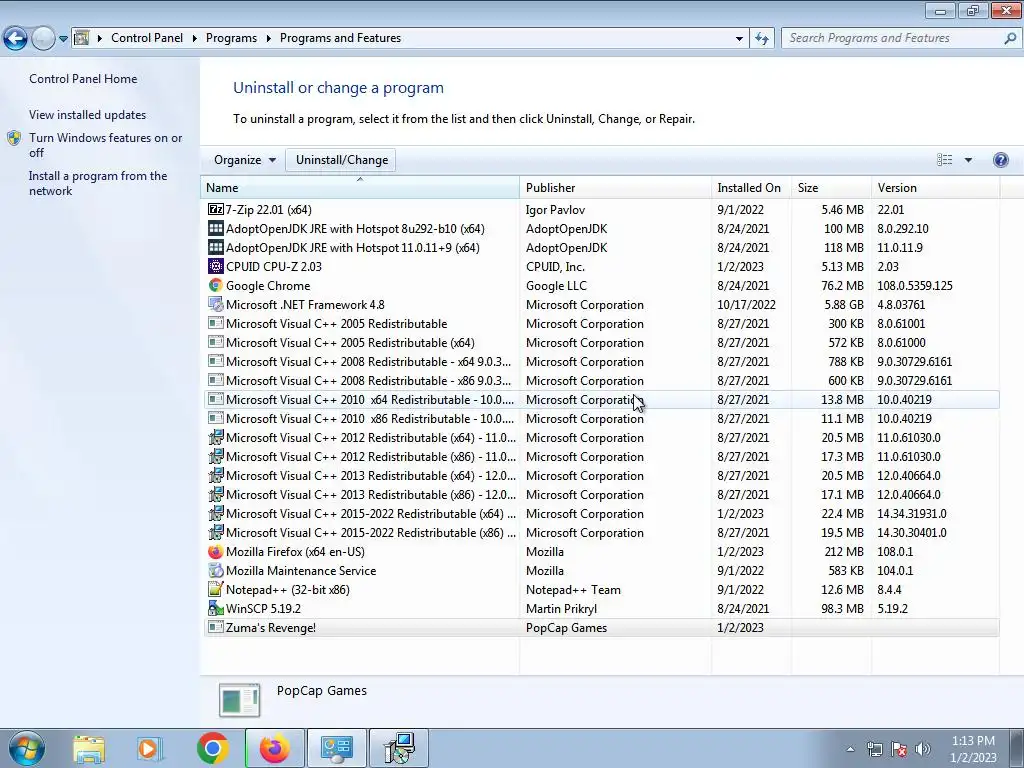Click the Control Panel taskbar button
The image size is (1024, 768).
[x=336, y=748]
